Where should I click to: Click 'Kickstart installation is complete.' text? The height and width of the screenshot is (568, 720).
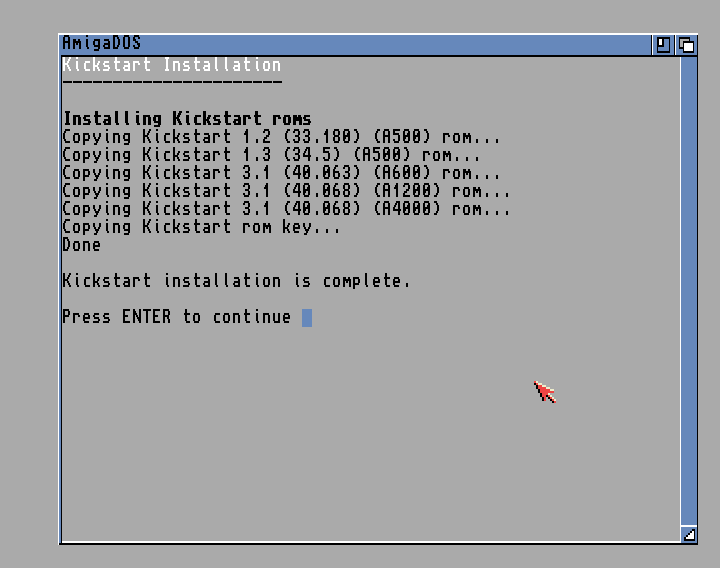point(236,281)
